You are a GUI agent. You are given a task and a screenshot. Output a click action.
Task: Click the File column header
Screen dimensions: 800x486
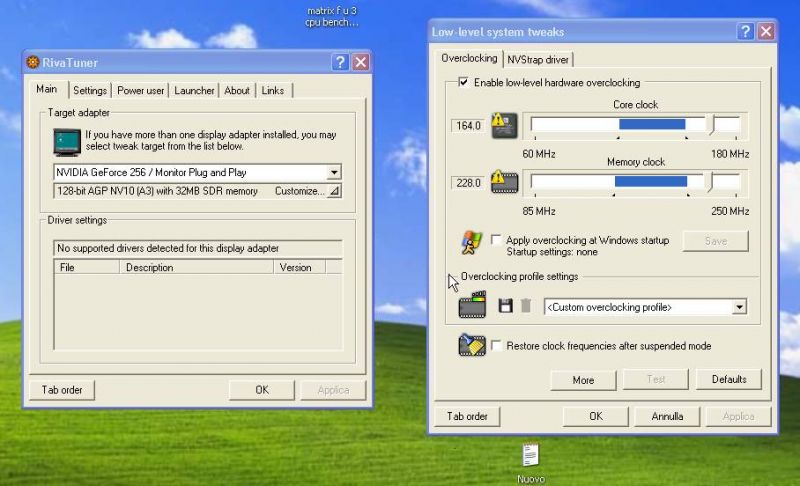tap(87, 267)
